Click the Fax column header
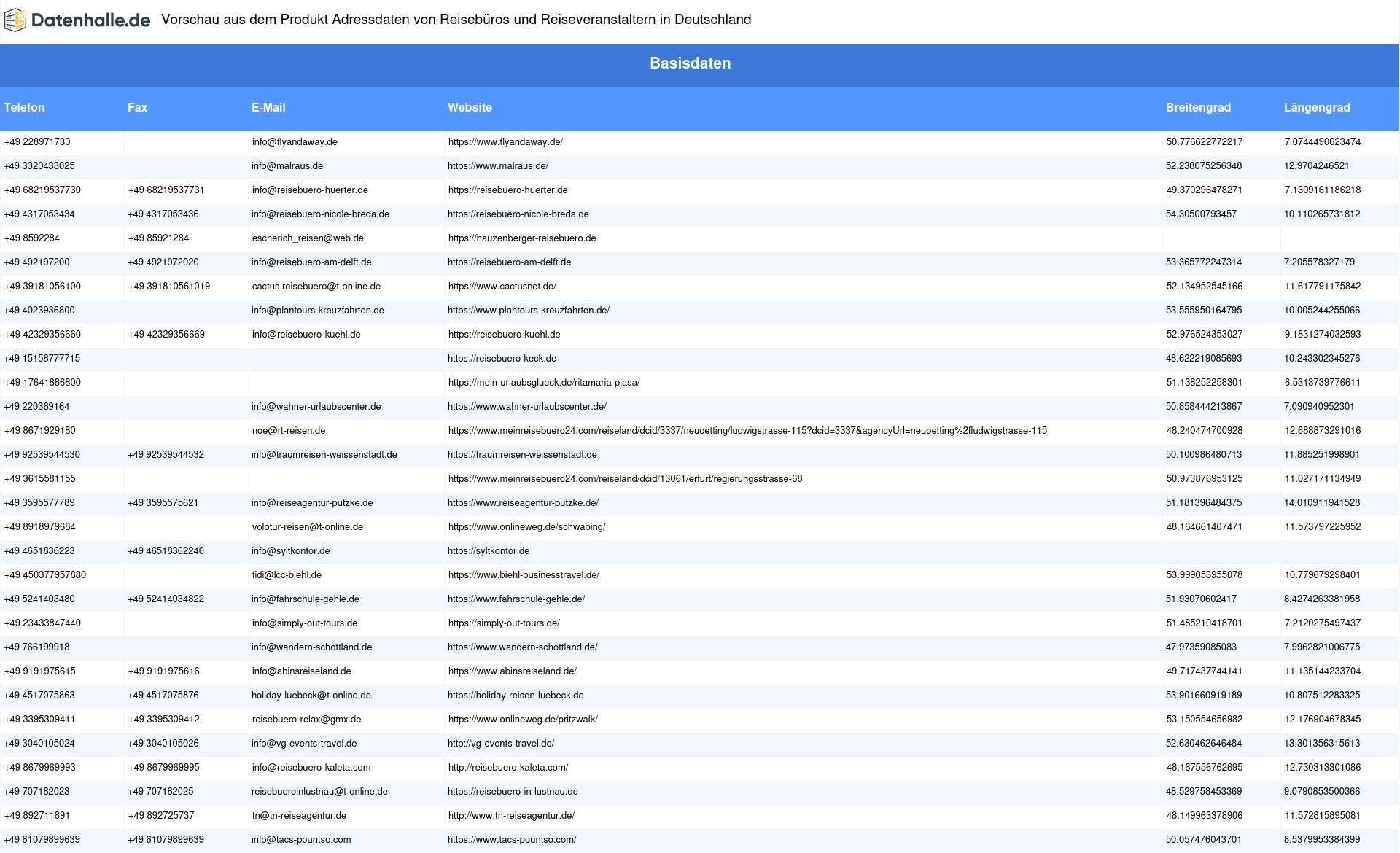 pos(137,107)
